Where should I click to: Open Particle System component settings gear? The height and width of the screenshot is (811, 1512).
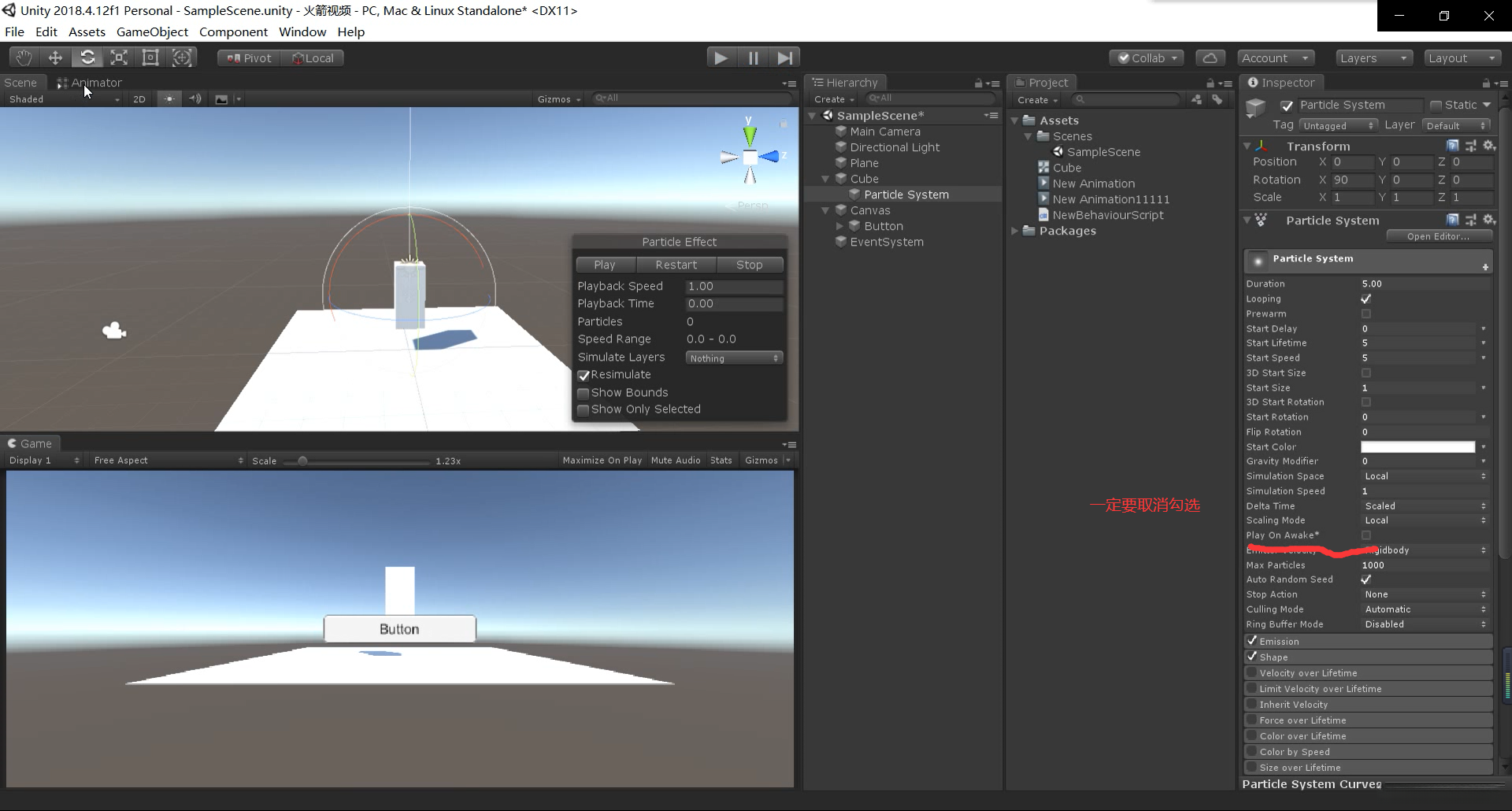click(1488, 220)
